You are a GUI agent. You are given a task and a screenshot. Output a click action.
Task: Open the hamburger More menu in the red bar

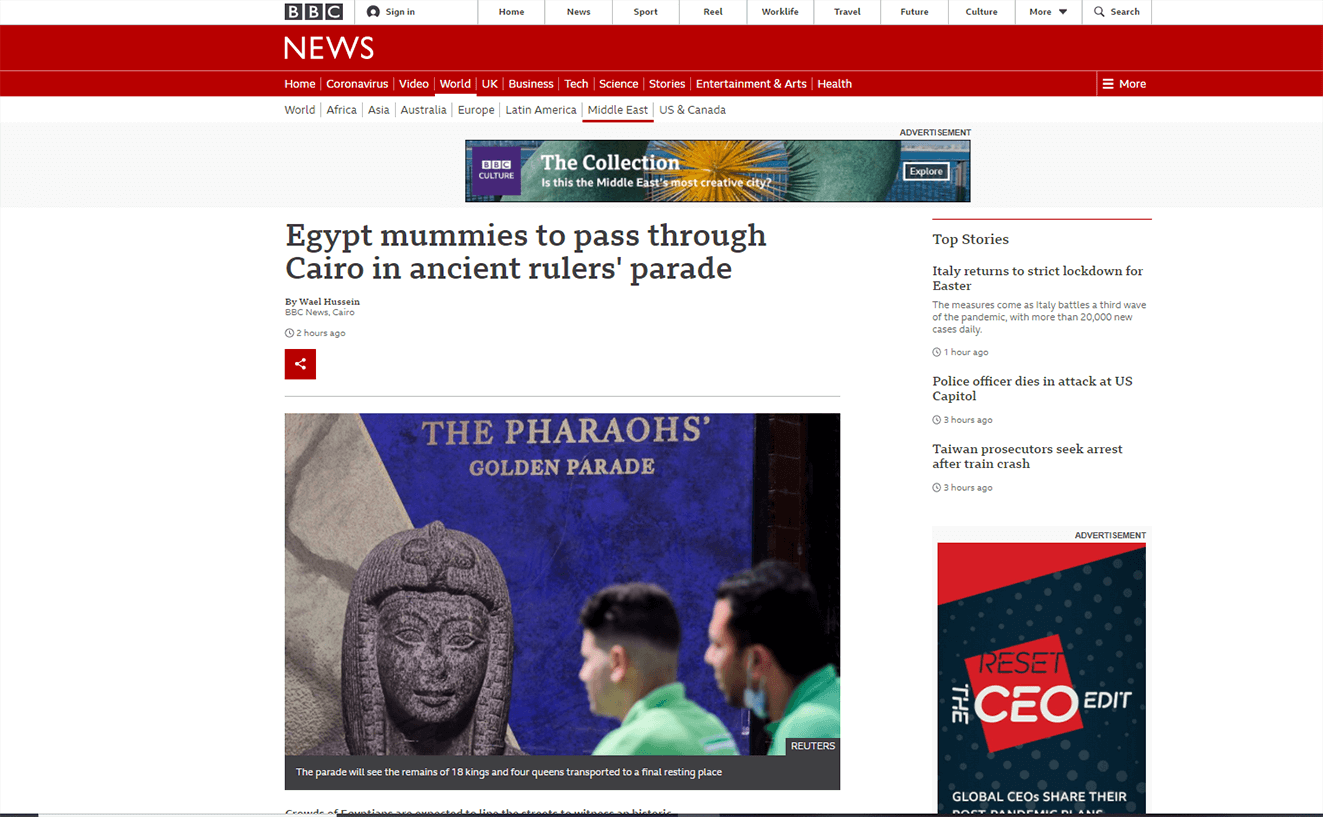point(1108,84)
